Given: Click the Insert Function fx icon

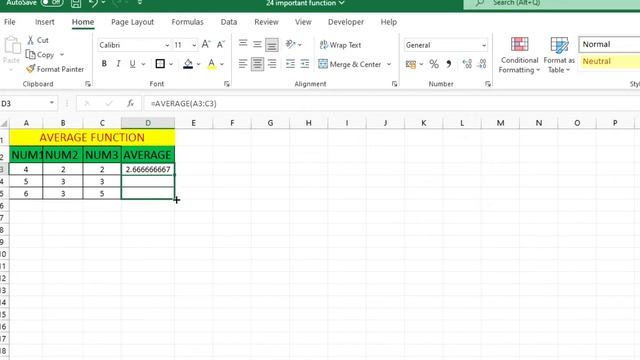Looking at the screenshot, I should (130, 104).
